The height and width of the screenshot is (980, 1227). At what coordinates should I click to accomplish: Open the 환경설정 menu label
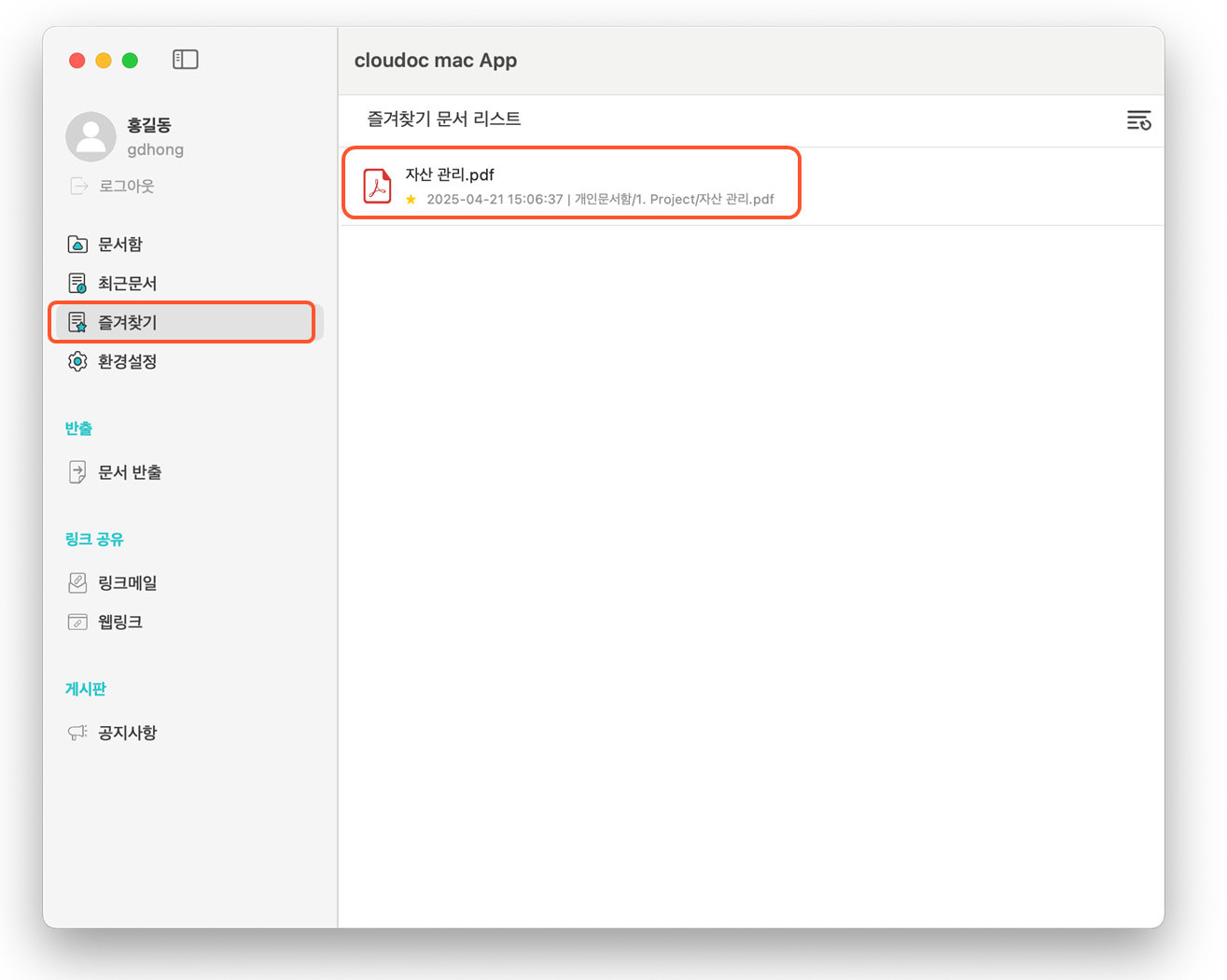(128, 362)
